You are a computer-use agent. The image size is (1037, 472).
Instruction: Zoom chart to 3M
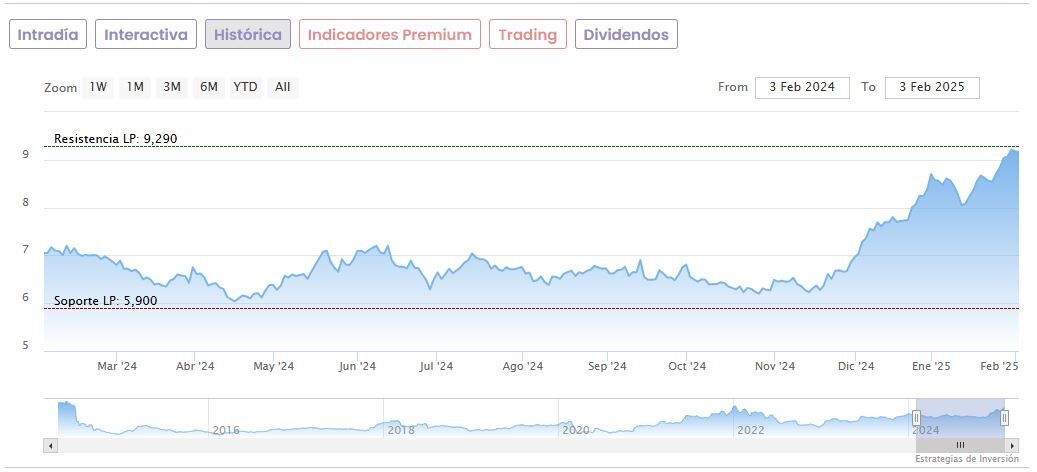pos(172,87)
